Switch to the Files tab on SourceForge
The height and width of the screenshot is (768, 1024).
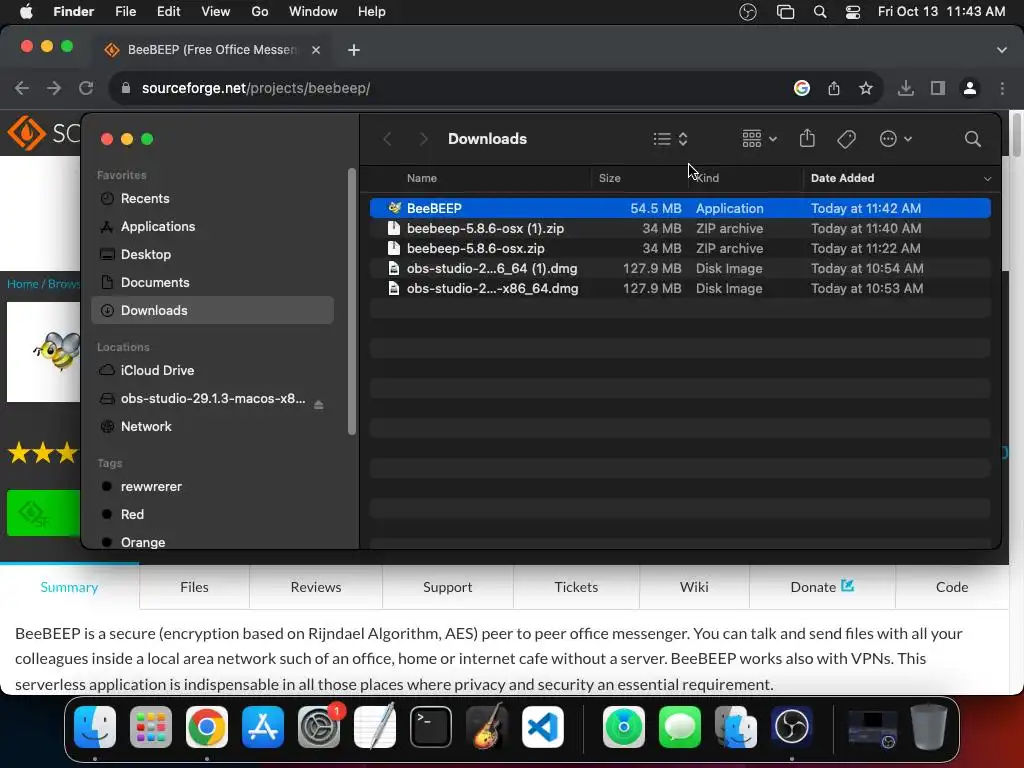coord(195,587)
